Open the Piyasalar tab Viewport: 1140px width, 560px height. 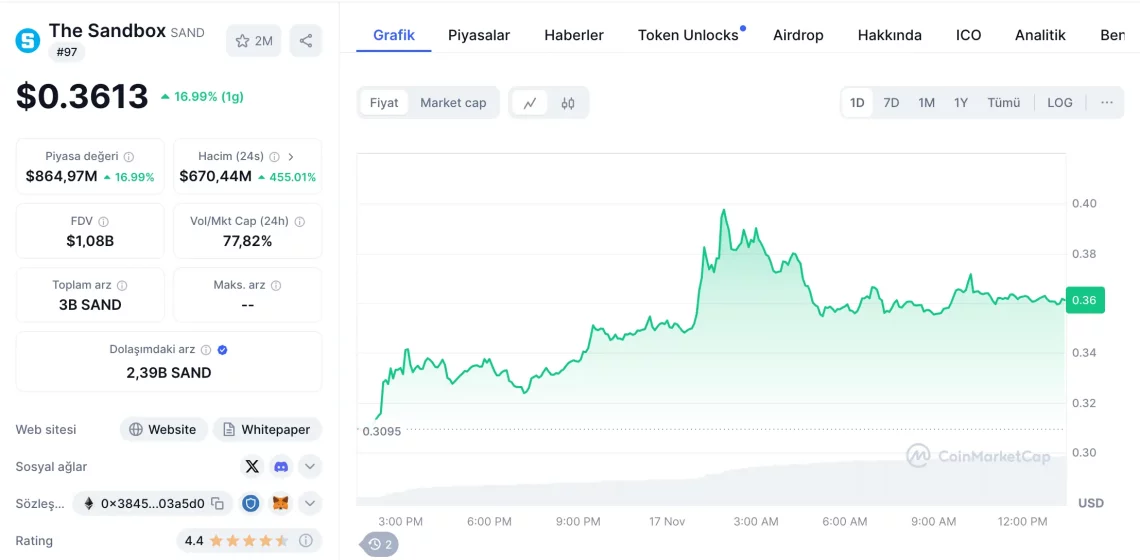coord(478,35)
